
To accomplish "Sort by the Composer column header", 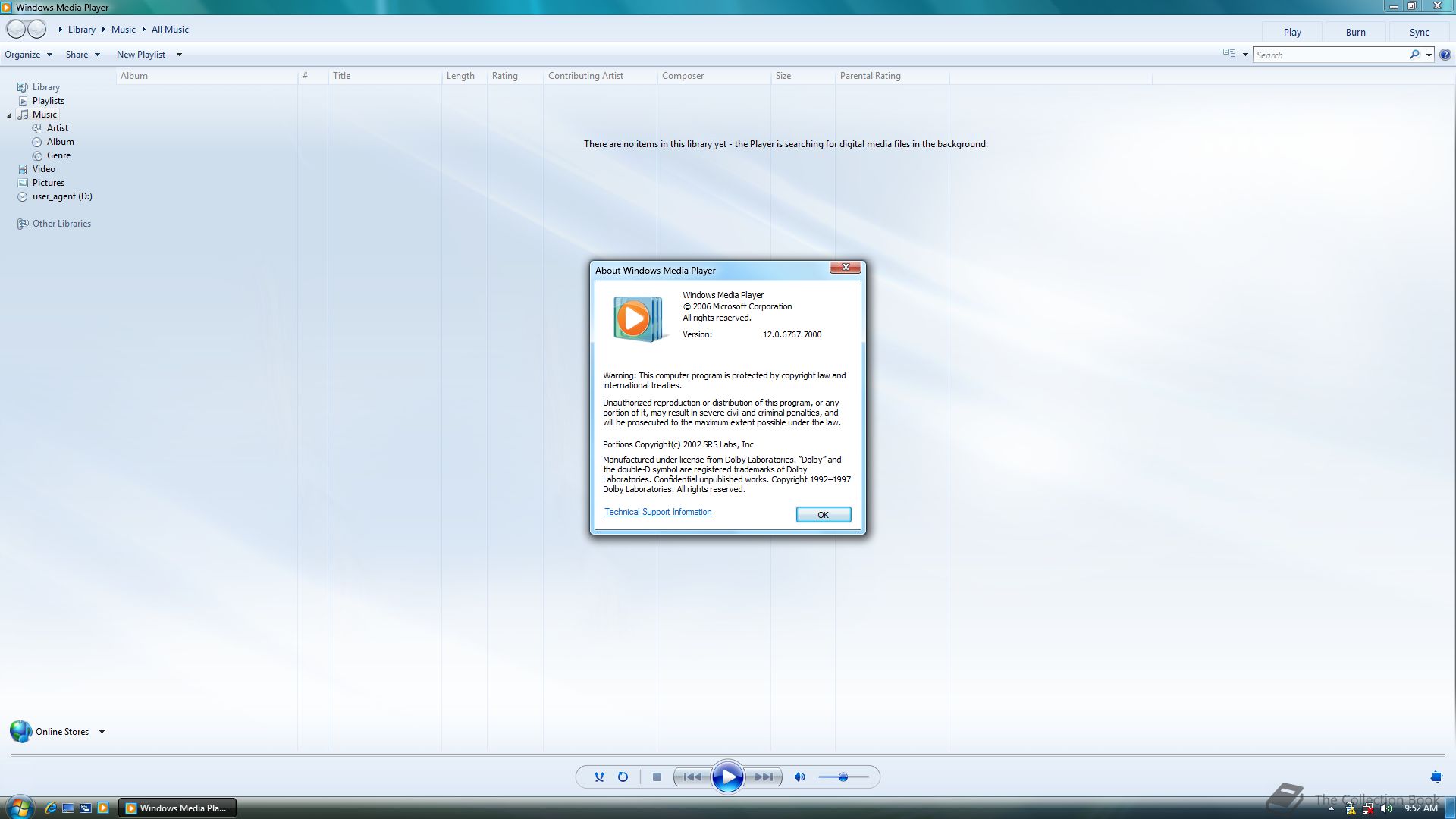I will pyautogui.click(x=714, y=76).
